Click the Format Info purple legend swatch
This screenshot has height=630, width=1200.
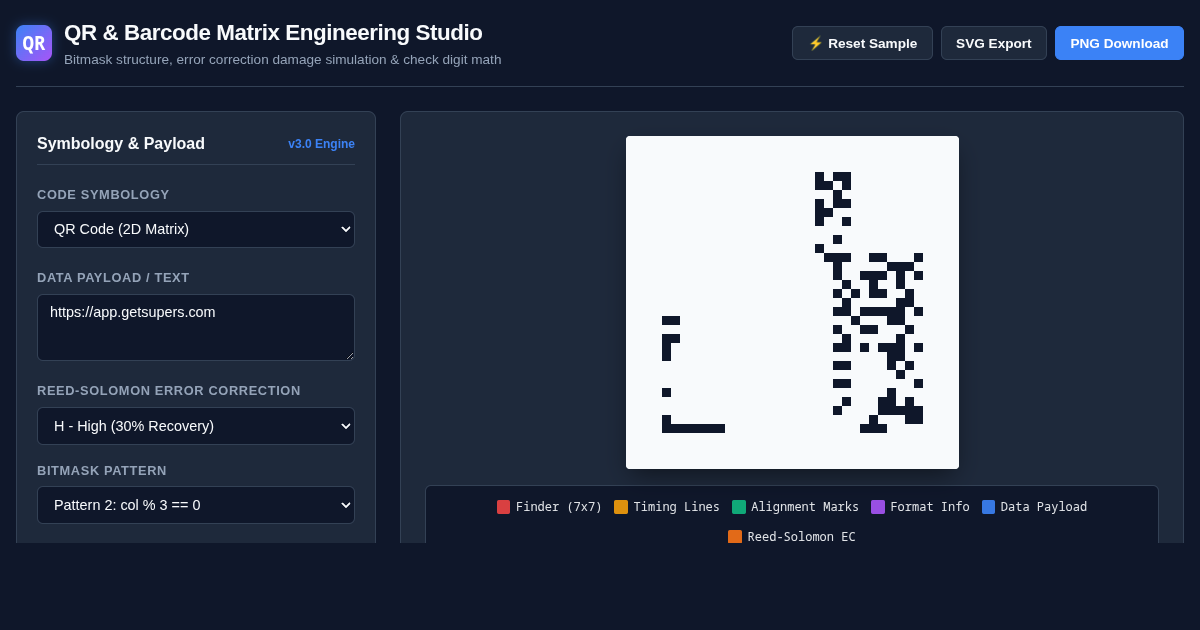(878, 507)
